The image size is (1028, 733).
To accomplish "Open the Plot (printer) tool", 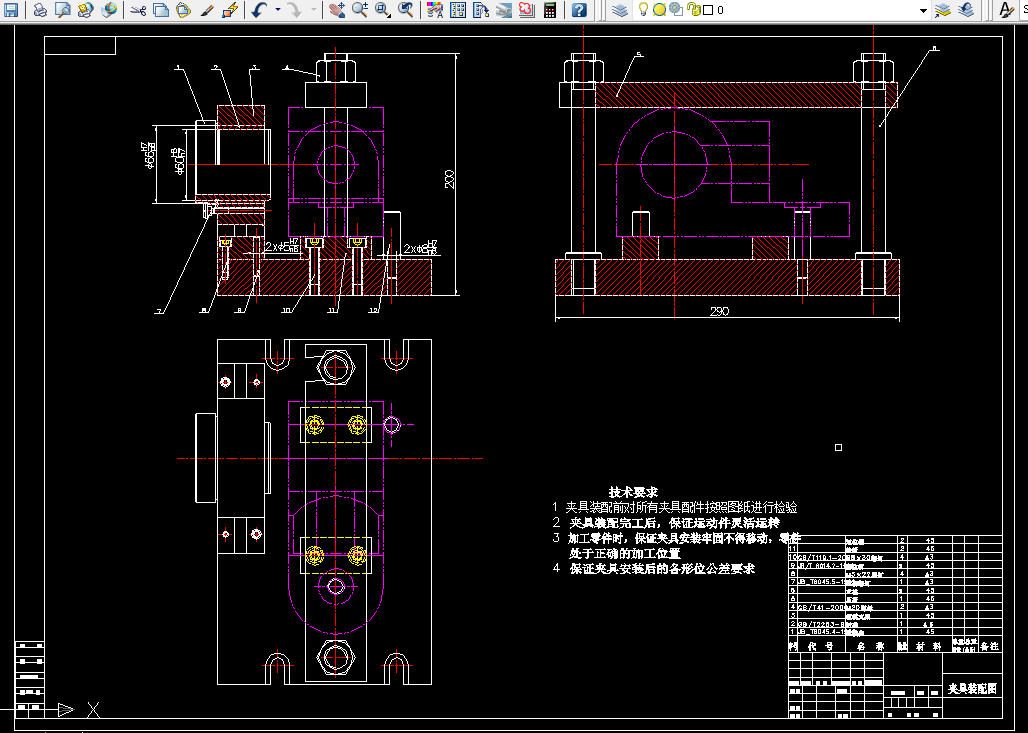I will pos(41,10).
